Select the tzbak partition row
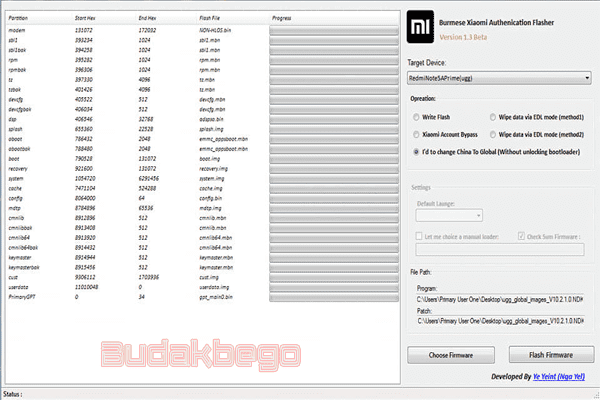This screenshot has height=400, width=600. tap(203, 90)
